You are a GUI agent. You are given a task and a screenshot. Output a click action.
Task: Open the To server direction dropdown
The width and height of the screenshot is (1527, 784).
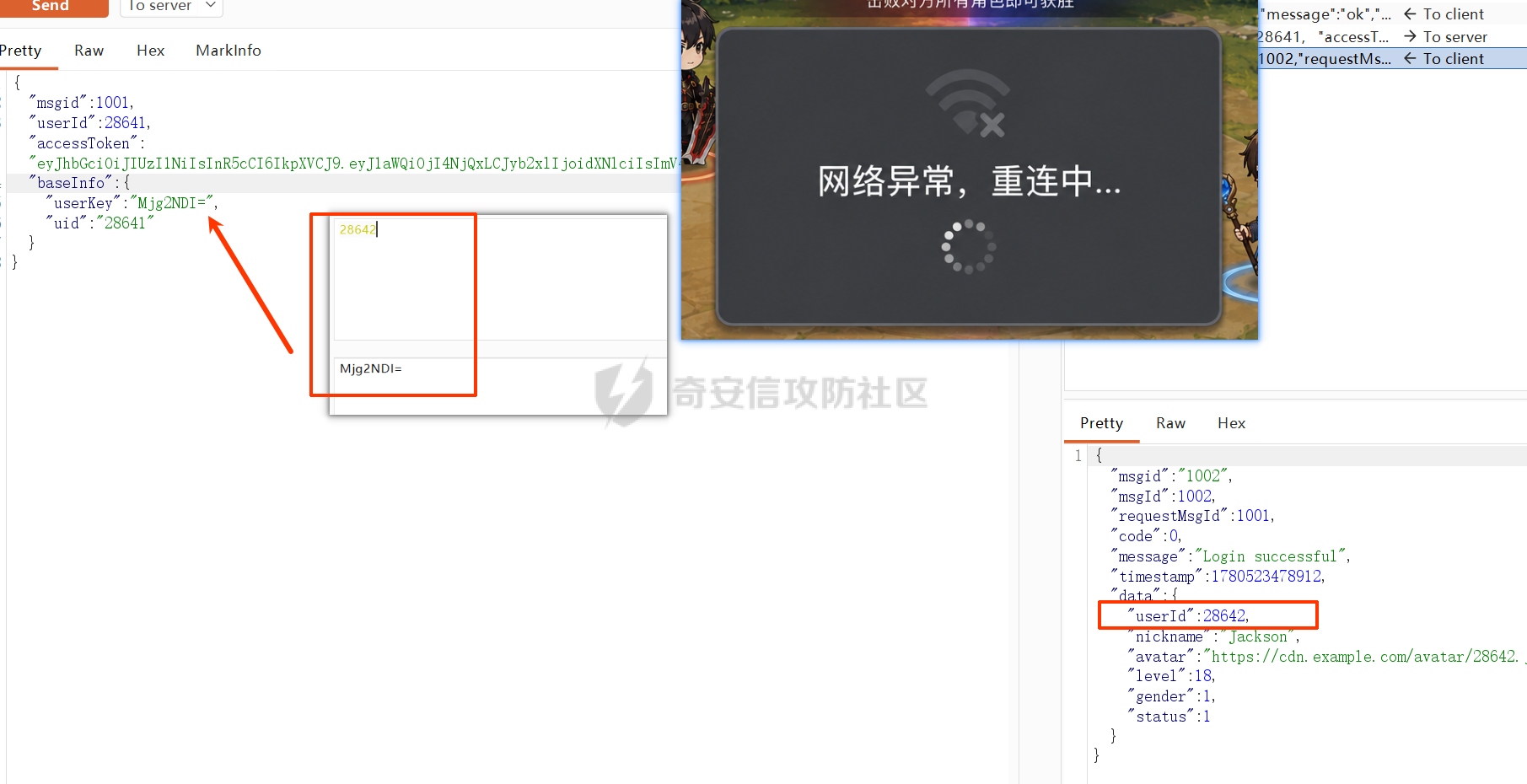point(172,7)
